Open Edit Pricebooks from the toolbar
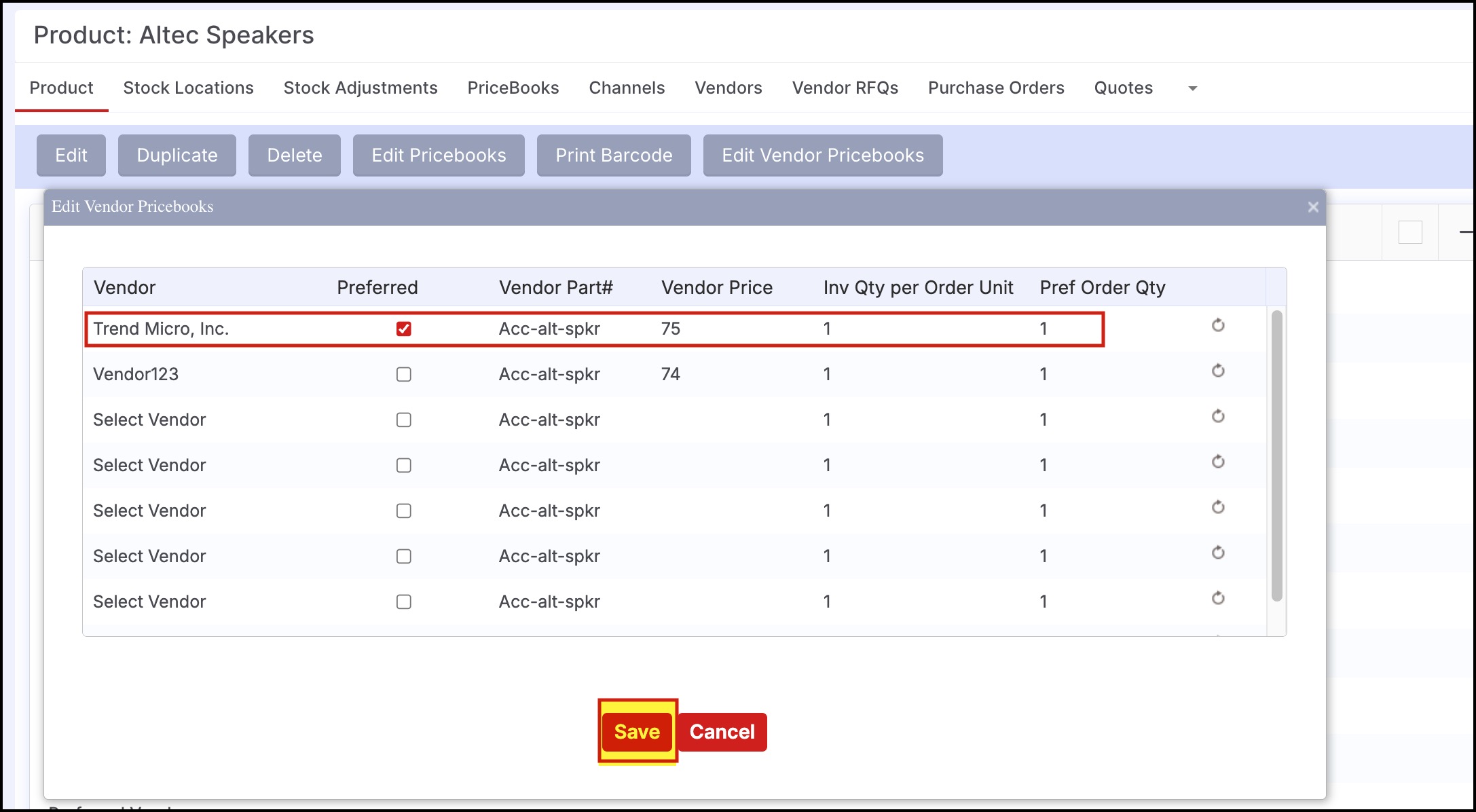This screenshot has height=812, width=1476. 439,155
